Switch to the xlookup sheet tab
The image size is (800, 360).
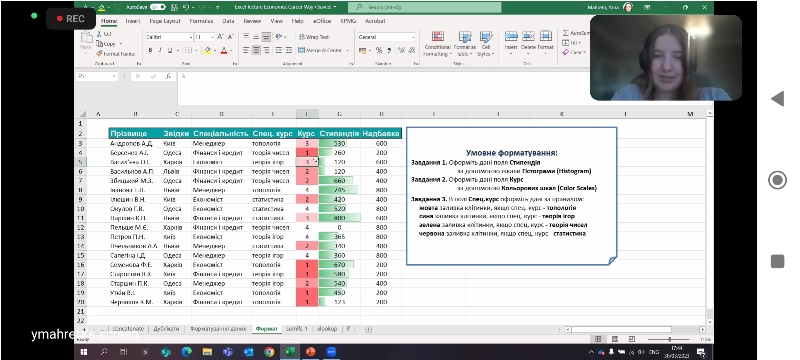pos(327,329)
